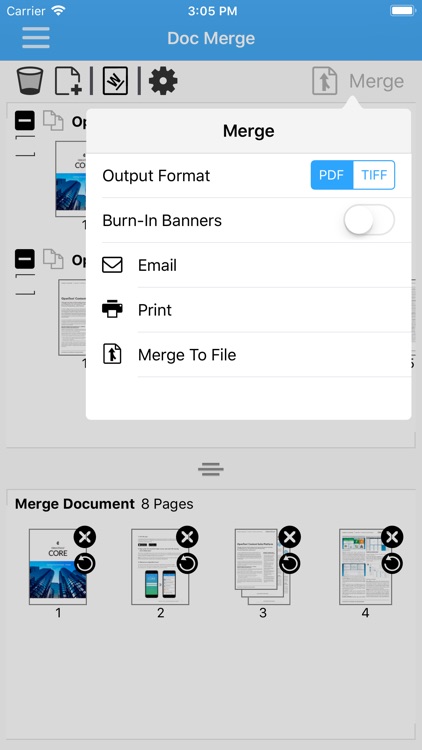Toggle the Burn-In Banners switch
This screenshot has height=750, width=422.
pyautogui.click(x=369, y=220)
